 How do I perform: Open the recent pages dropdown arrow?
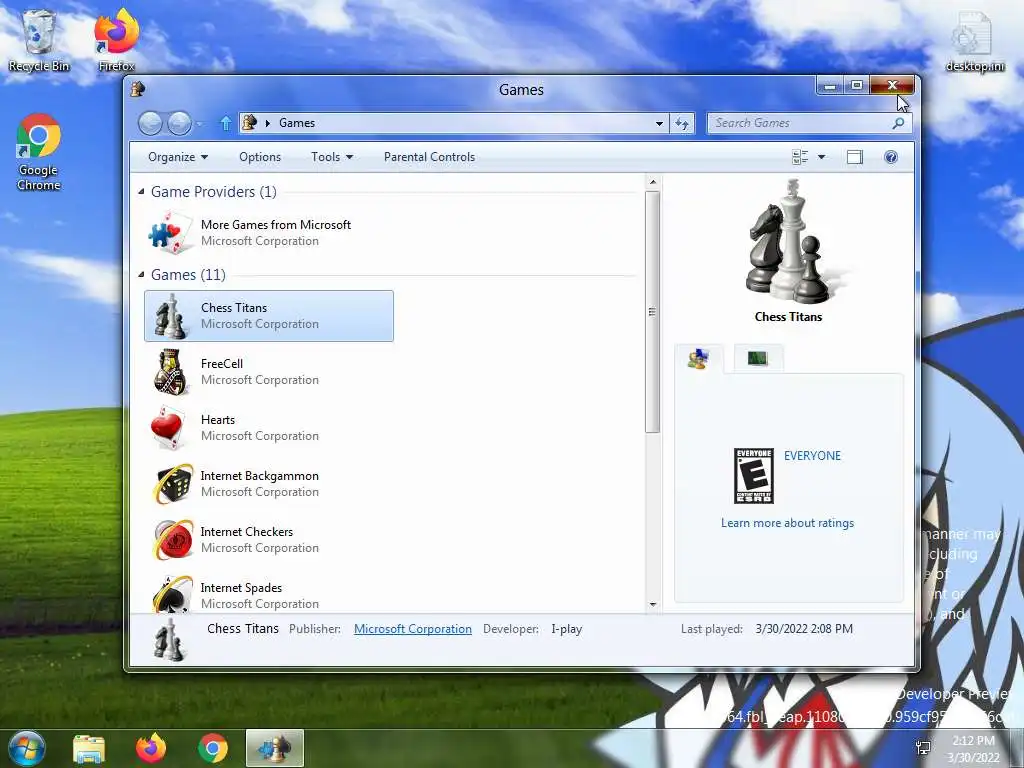coord(199,123)
